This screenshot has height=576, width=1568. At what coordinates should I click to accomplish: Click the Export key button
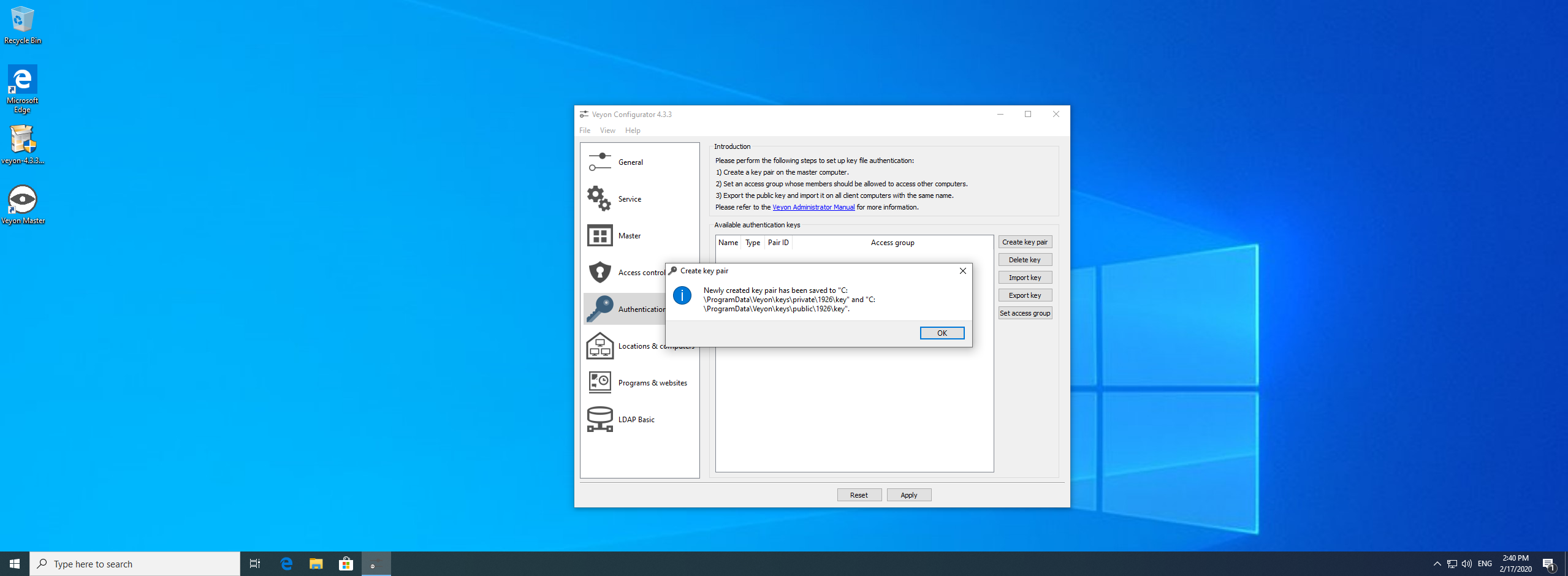(1025, 295)
